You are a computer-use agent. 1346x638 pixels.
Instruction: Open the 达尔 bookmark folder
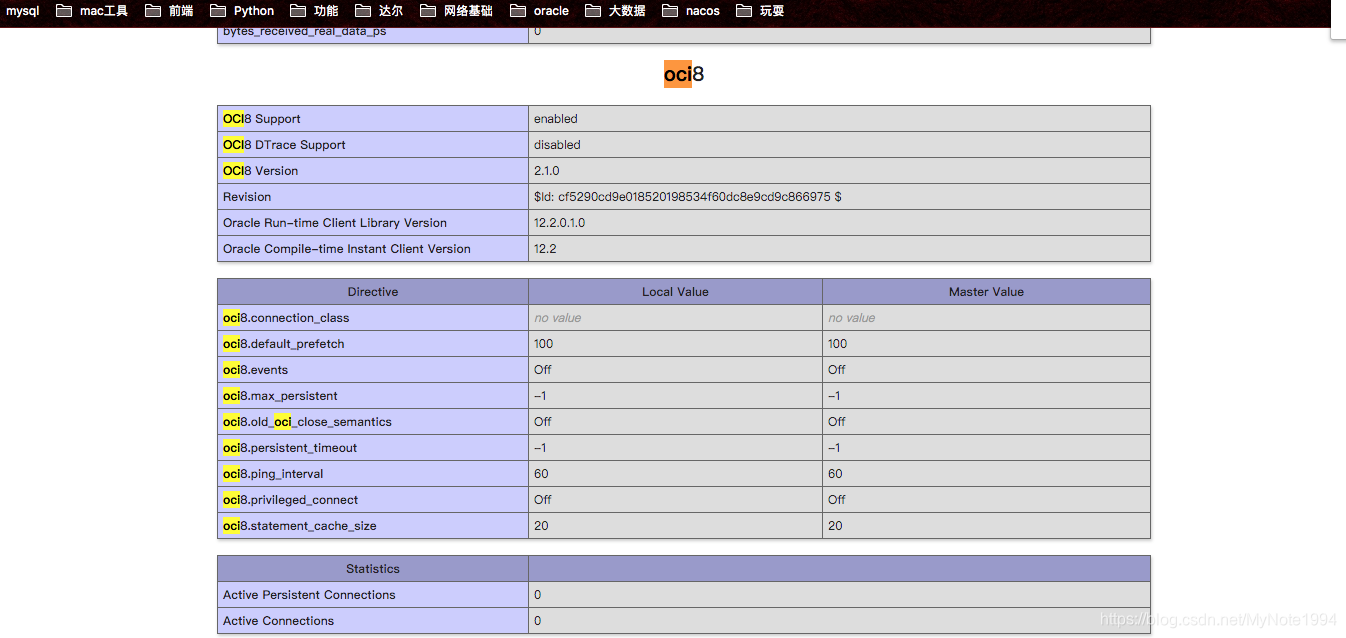379,11
